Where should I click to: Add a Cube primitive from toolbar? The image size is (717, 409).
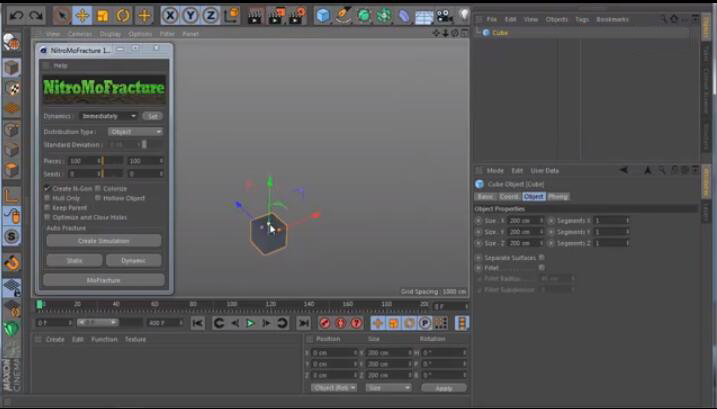coord(323,16)
